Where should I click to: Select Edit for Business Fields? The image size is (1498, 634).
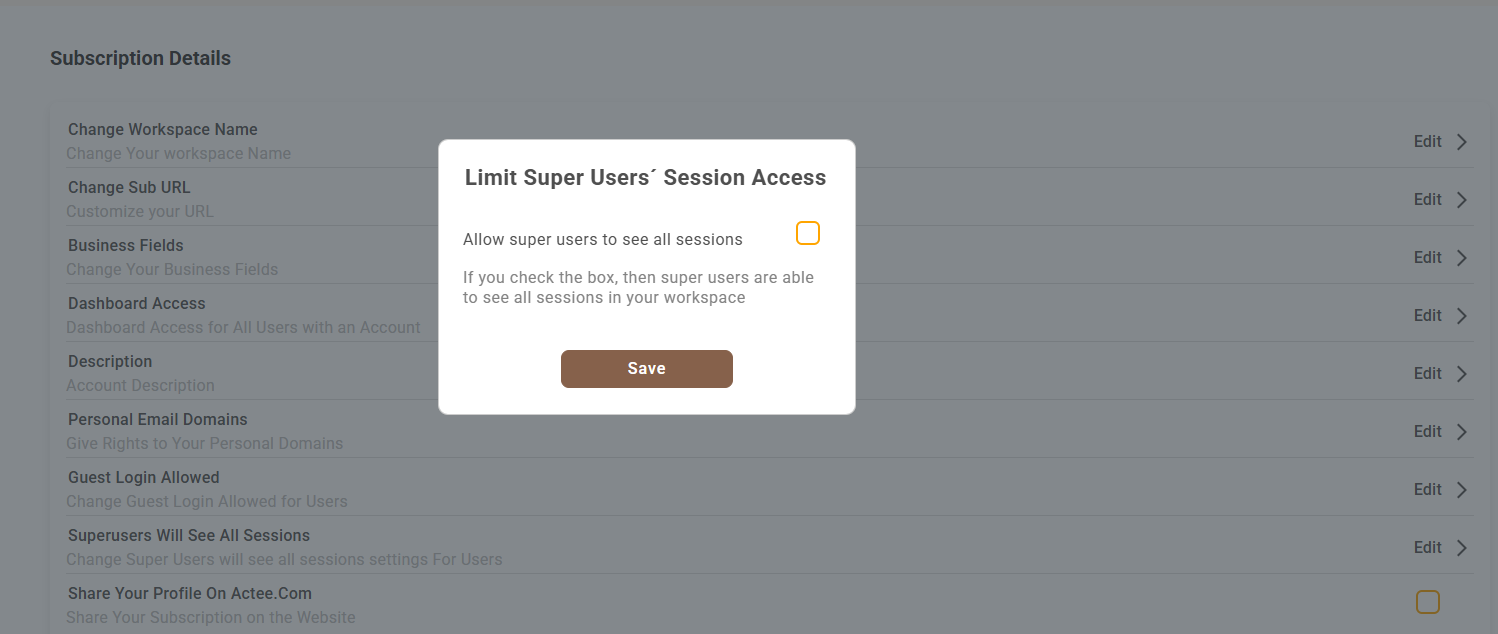(1427, 258)
